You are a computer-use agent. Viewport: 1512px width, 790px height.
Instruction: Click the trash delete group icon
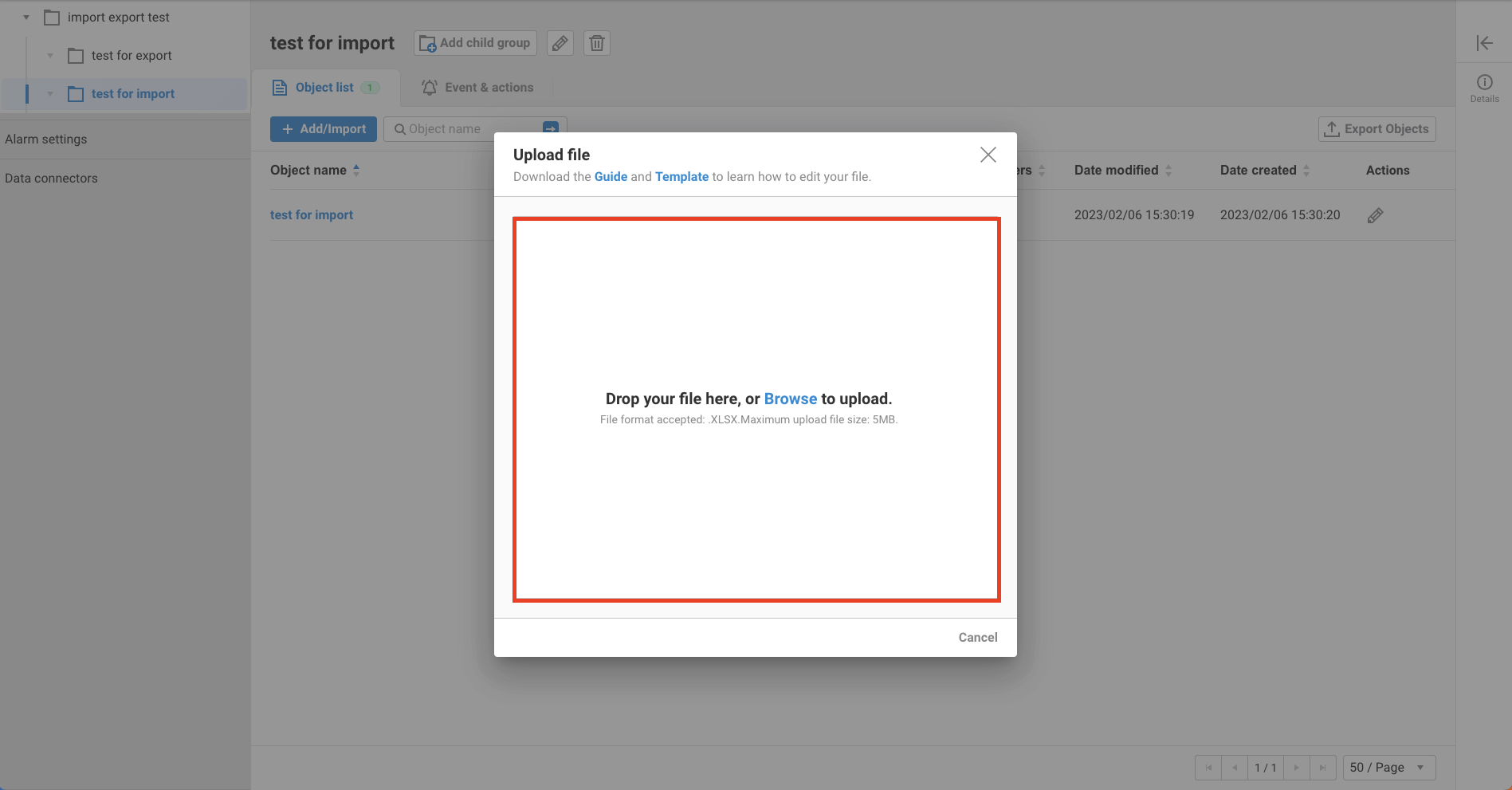597,43
